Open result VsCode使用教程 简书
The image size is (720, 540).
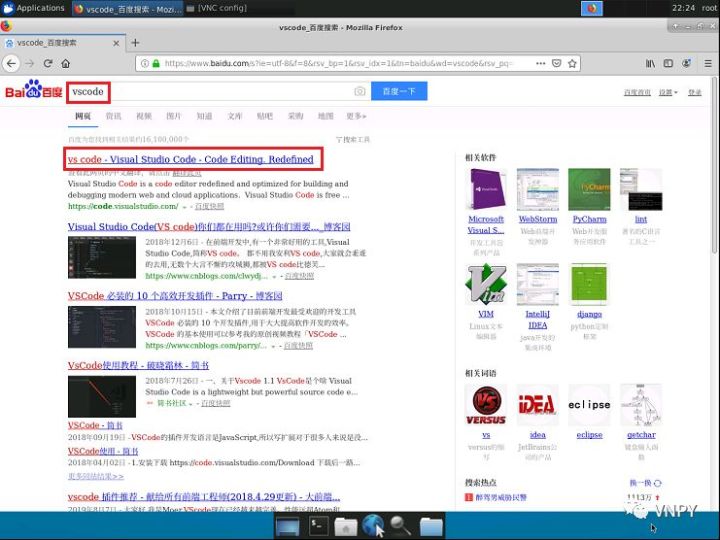(138, 365)
